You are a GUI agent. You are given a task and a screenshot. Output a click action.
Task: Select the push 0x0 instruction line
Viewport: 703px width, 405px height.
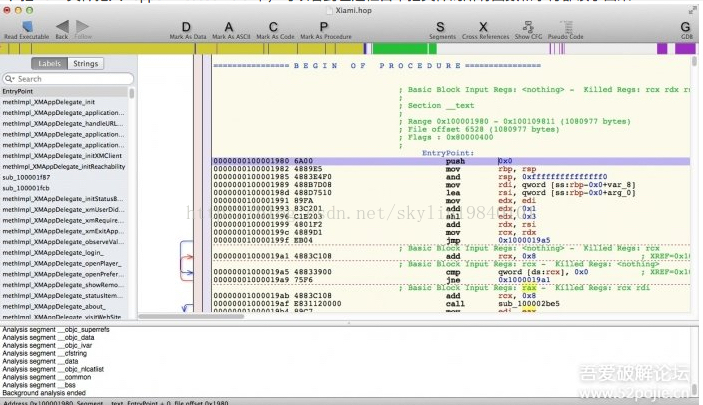coord(451,161)
